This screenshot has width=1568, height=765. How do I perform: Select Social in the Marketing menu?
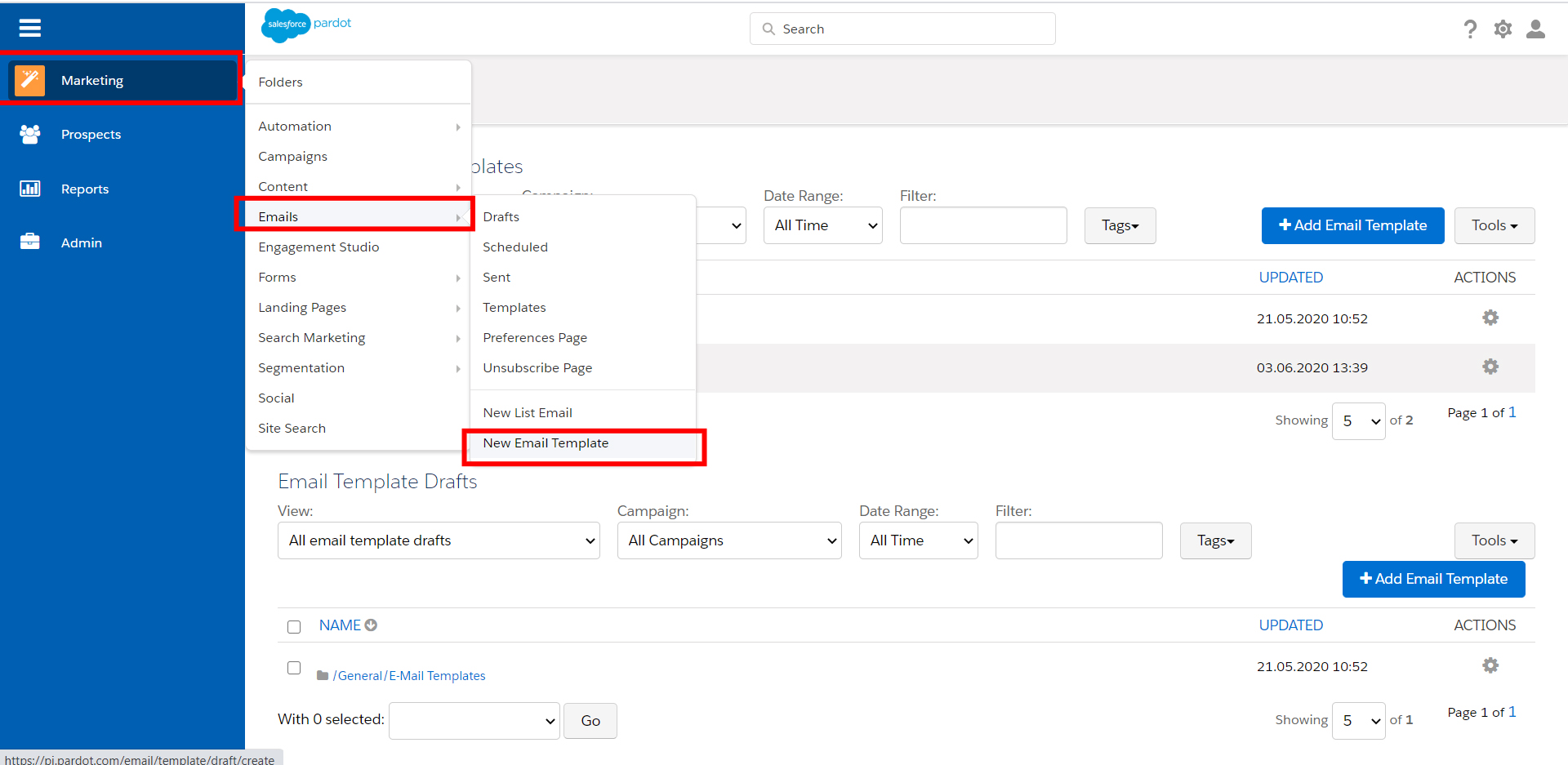[x=358, y=398]
